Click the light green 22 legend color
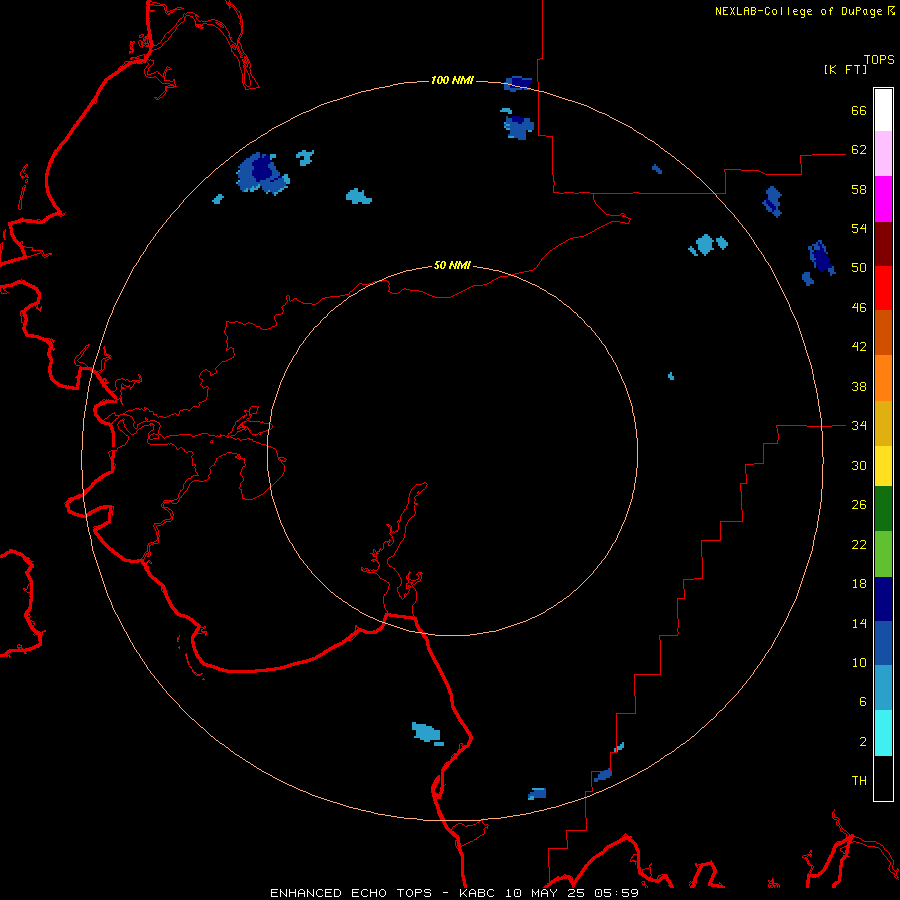900x900 pixels. pyautogui.click(x=883, y=554)
